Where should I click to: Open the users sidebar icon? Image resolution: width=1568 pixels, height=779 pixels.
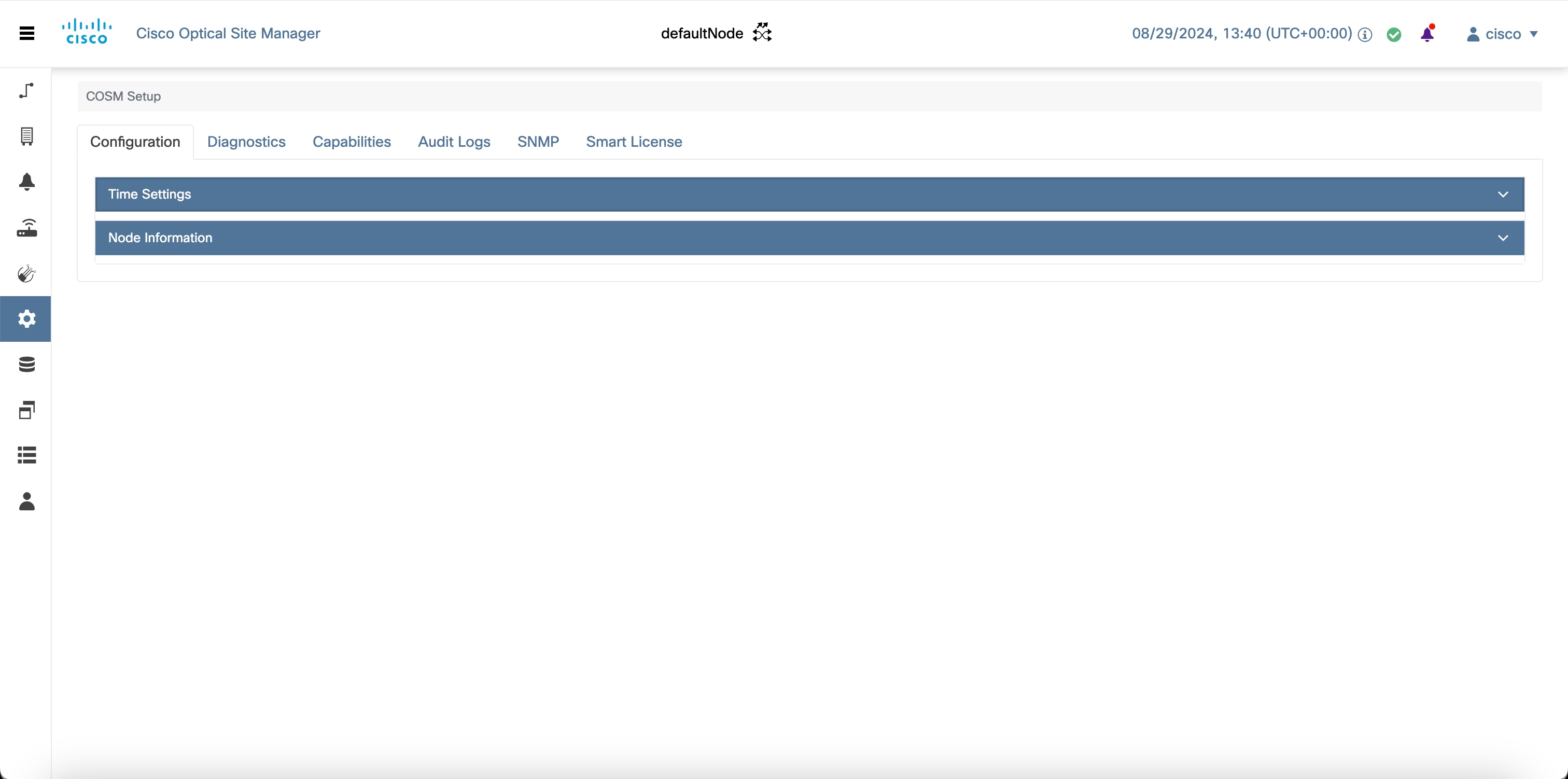pyautogui.click(x=27, y=501)
